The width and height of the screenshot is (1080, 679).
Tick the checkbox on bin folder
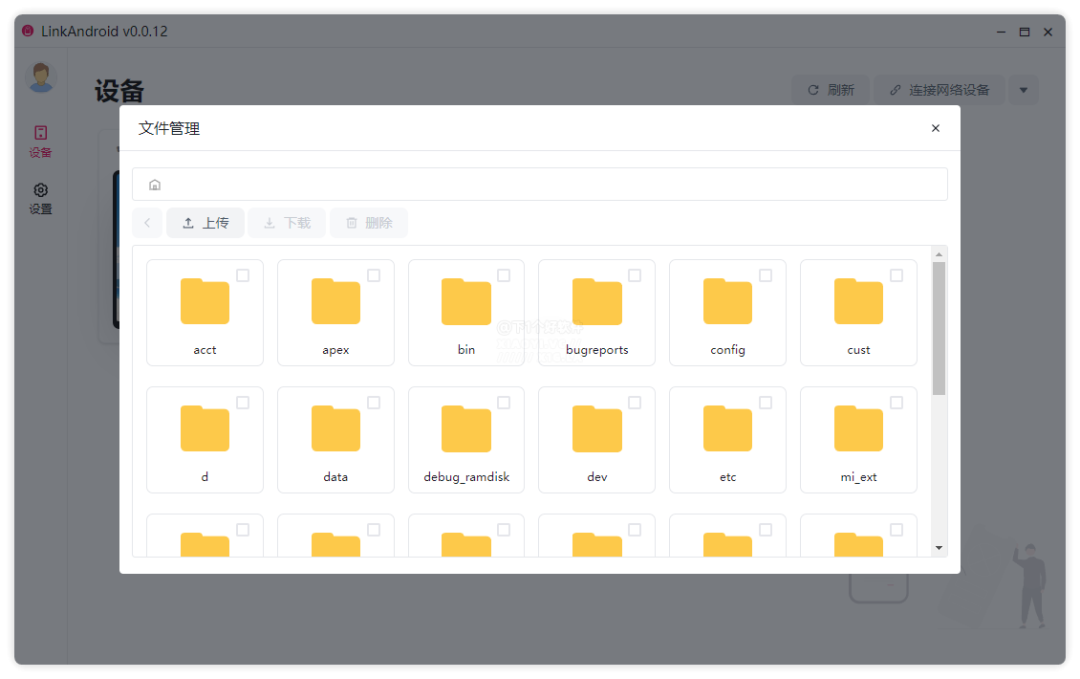click(x=504, y=275)
